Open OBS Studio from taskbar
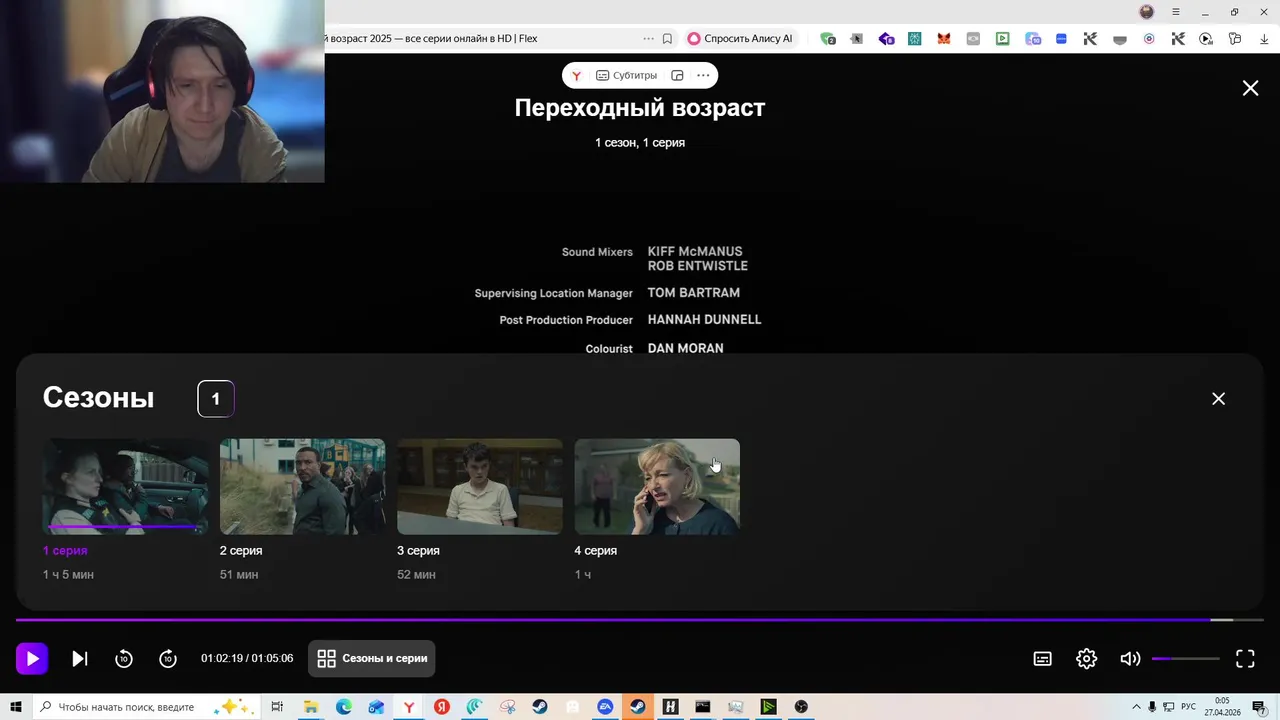The image size is (1280, 720). tap(801, 707)
